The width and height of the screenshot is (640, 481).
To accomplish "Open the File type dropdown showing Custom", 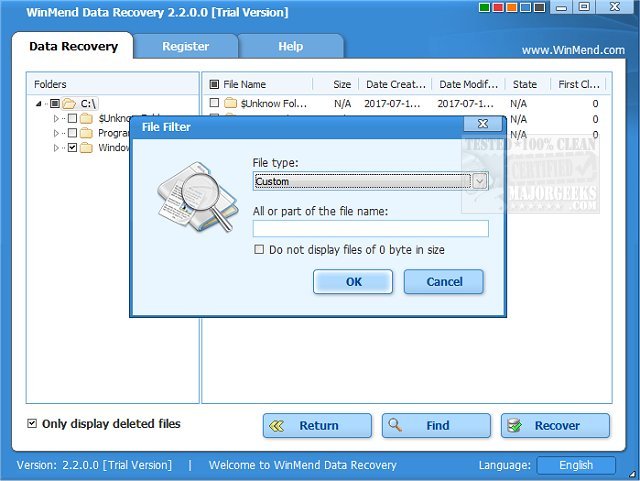I will click(370, 181).
